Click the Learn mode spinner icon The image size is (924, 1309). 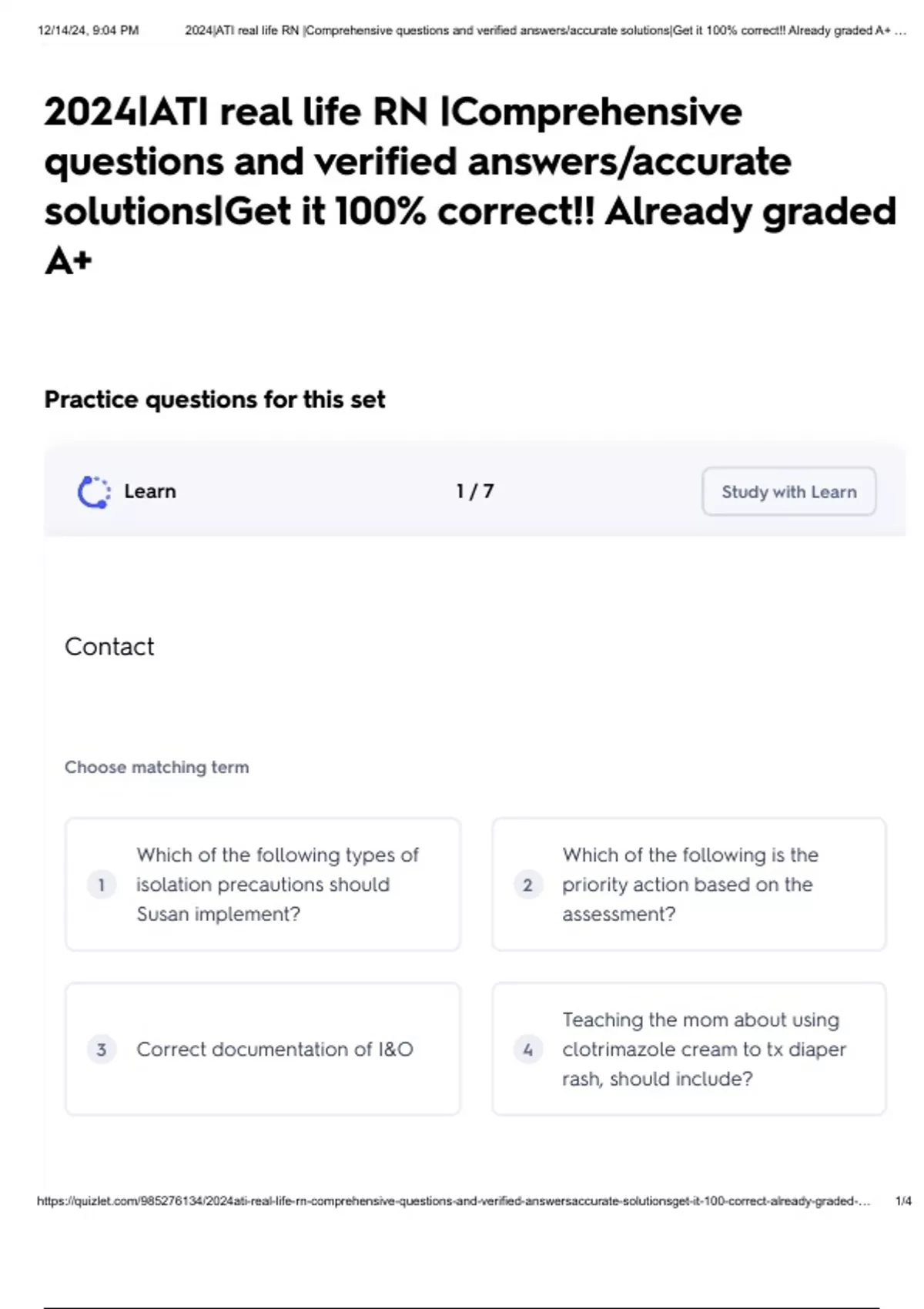94,492
